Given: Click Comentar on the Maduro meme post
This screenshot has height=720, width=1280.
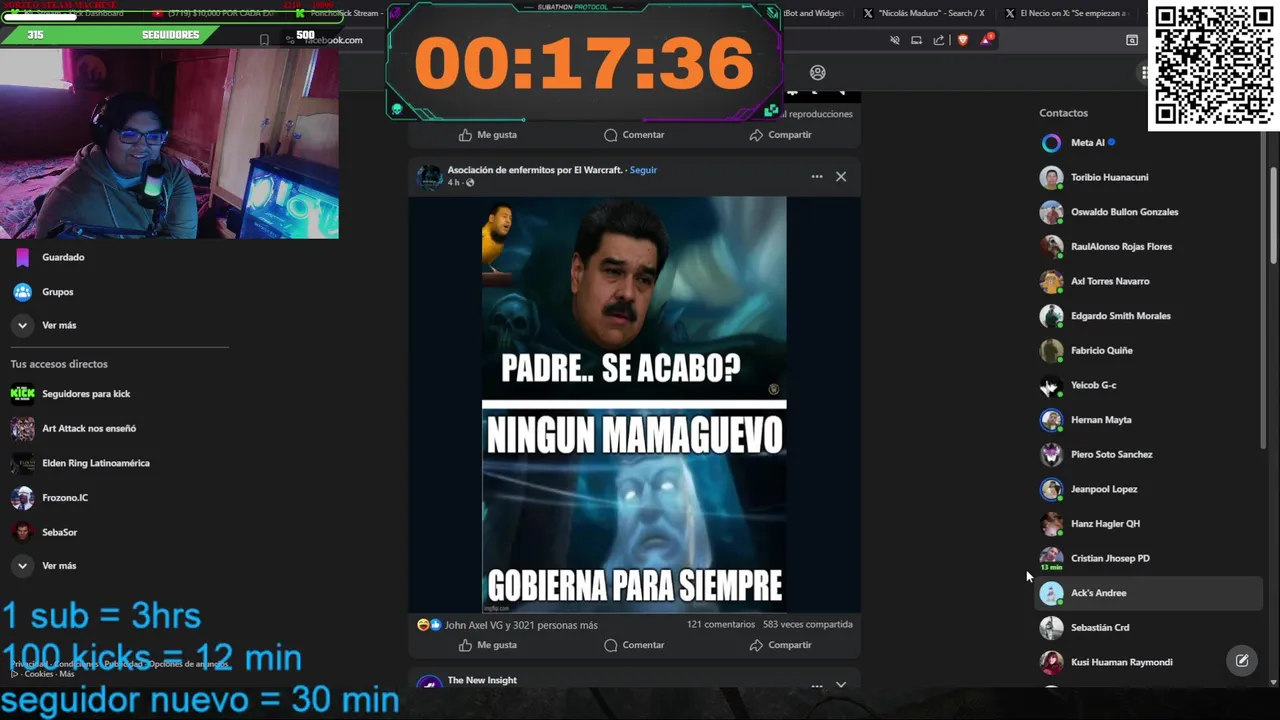Looking at the screenshot, I should click(x=634, y=645).
